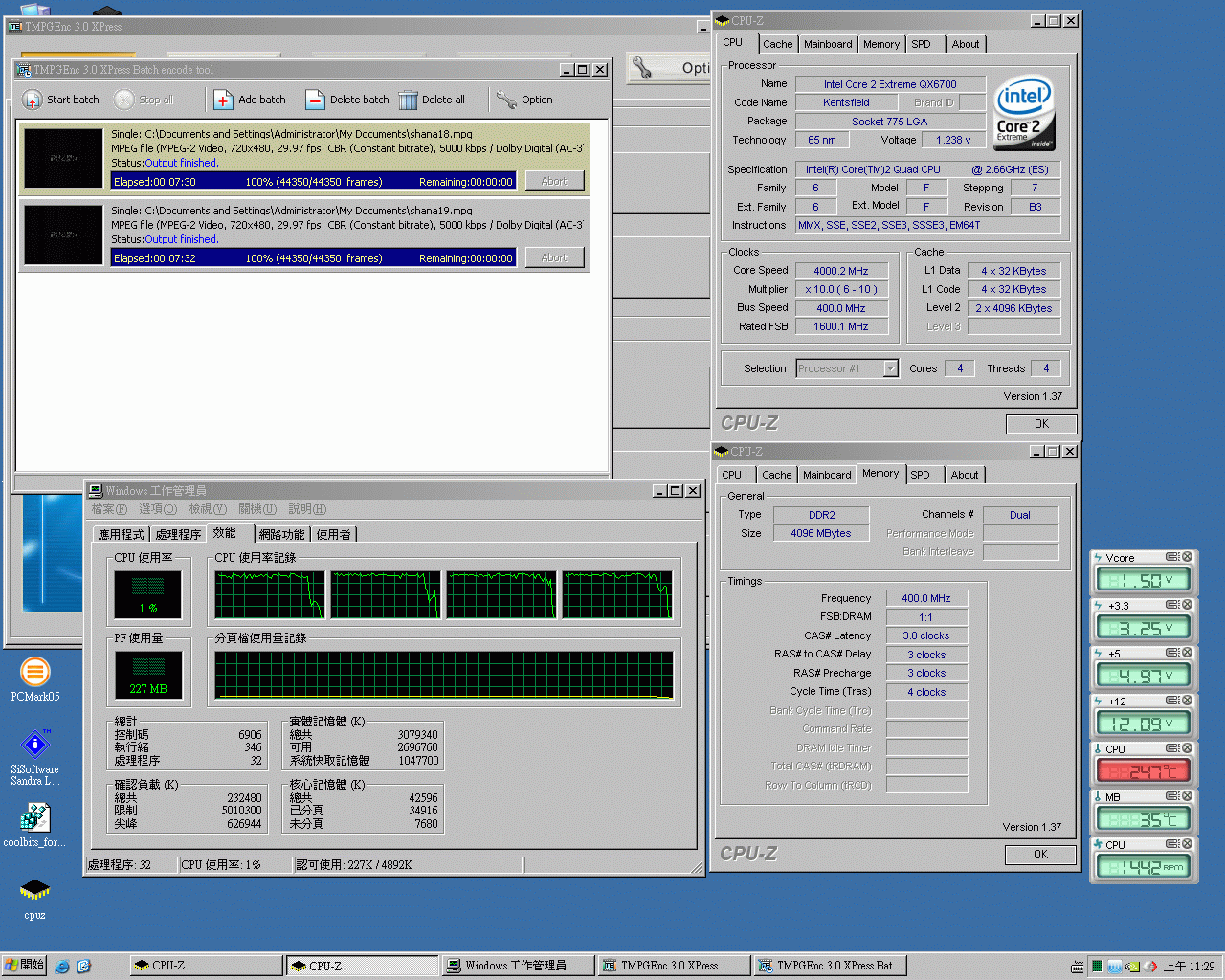Select the shana19.mpg job thumbnail
The image size is (1225, 980).
[x=63, y=234]
